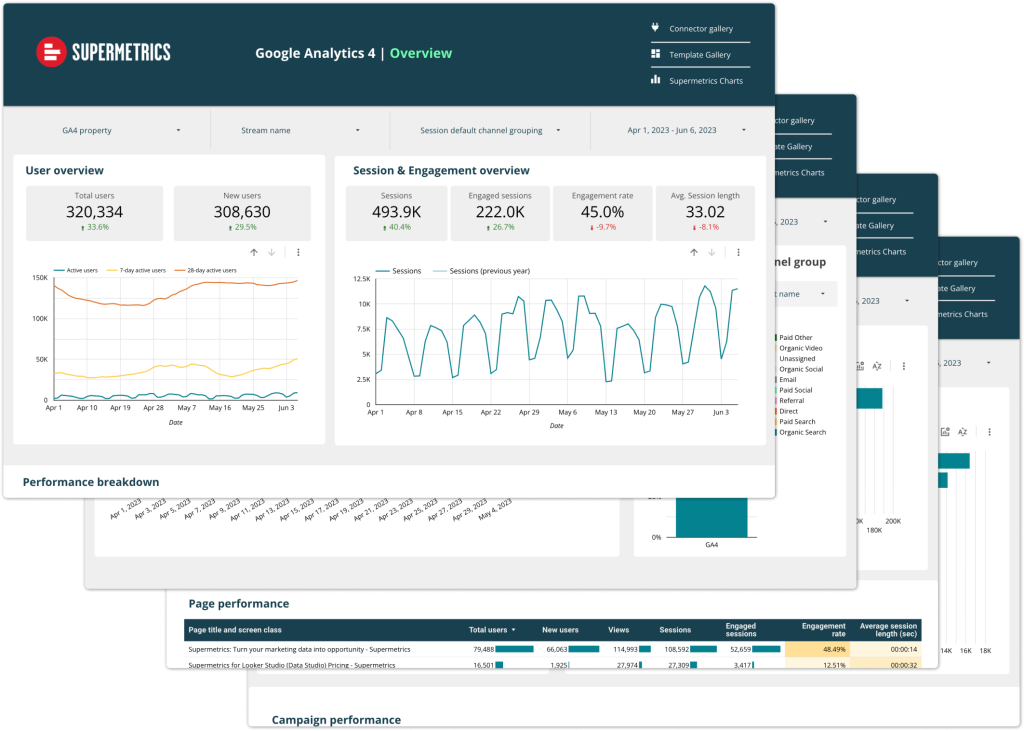Click the Direct legend entry
Viewport: 1024px width, 731px height.
788,411
